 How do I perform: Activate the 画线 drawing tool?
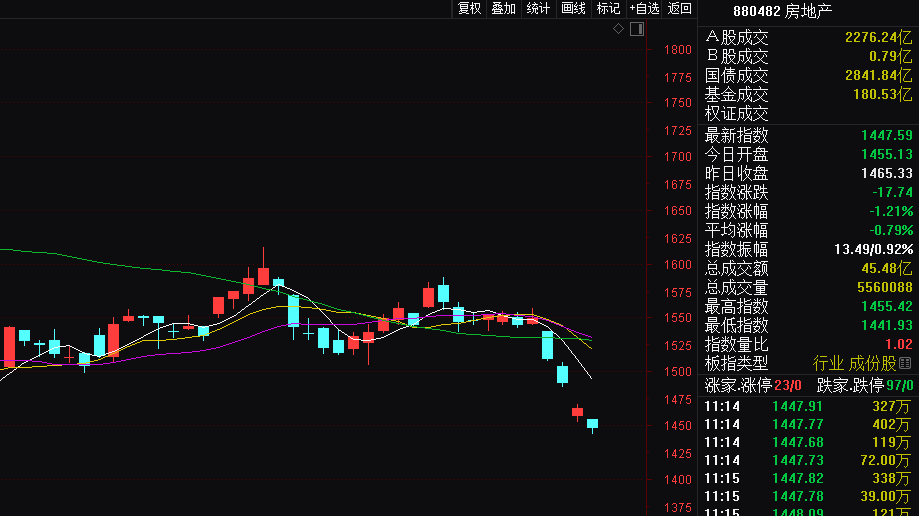pyautogui.click(x=573, y=9)
